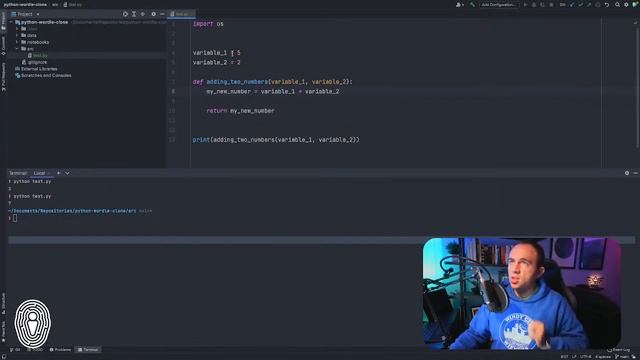The image size is (640, 360).
Task: Collapse the python-wordle-clone root node
Action: (11, 22)
